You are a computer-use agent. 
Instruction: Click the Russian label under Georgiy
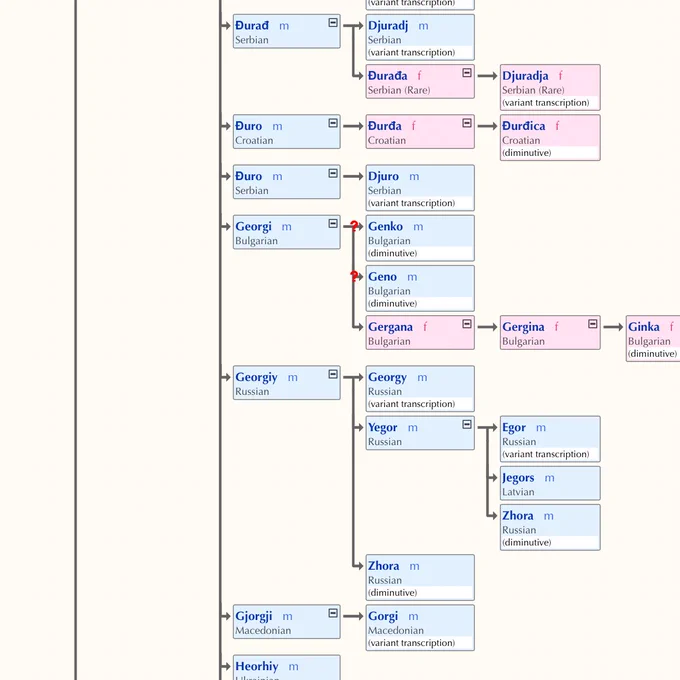252,392
